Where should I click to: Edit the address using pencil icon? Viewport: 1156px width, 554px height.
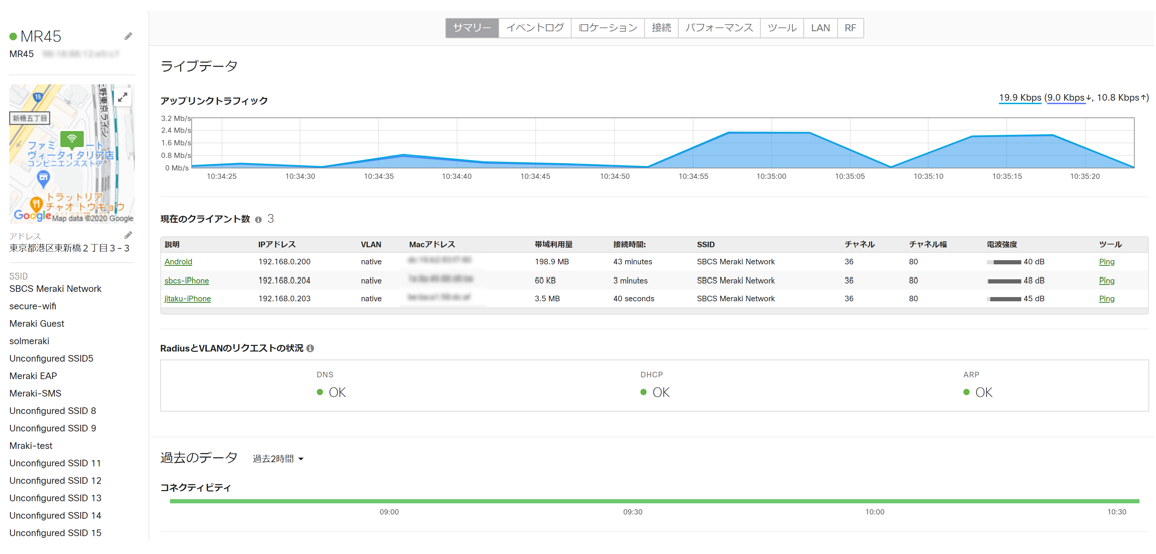[128, 235]
